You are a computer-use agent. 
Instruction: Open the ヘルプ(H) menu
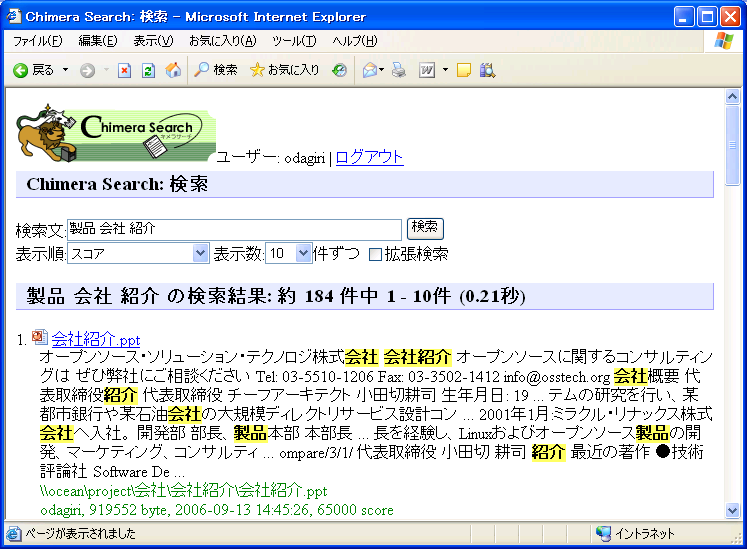(x=355, y=41)
